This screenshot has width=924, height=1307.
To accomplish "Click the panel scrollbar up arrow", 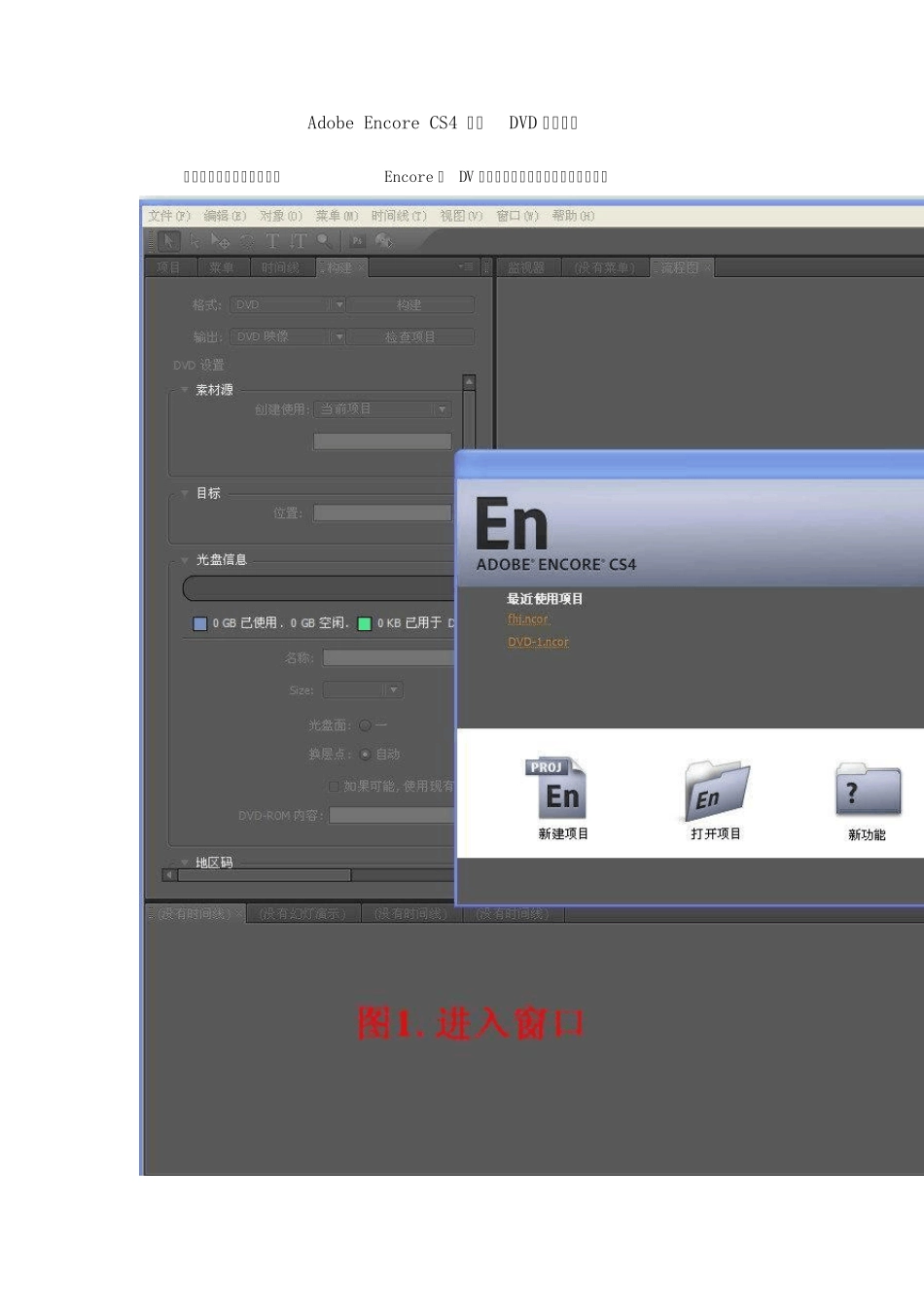I will (x=469, y=382).
